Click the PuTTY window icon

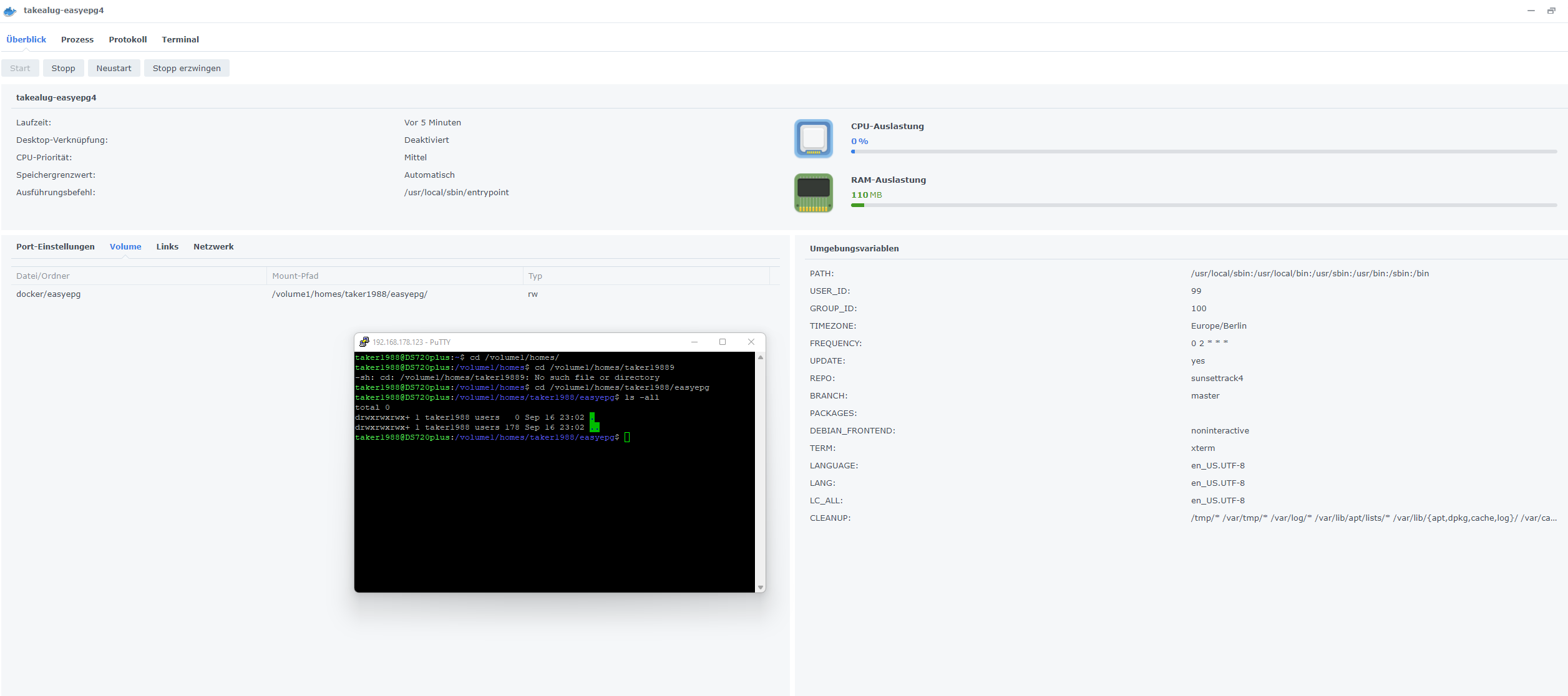364,342
